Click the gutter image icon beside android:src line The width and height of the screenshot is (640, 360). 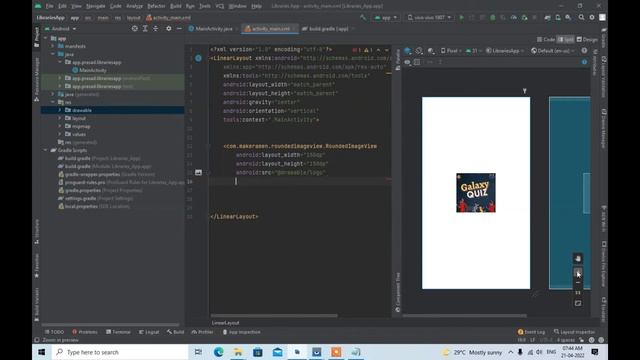(198, 172)
